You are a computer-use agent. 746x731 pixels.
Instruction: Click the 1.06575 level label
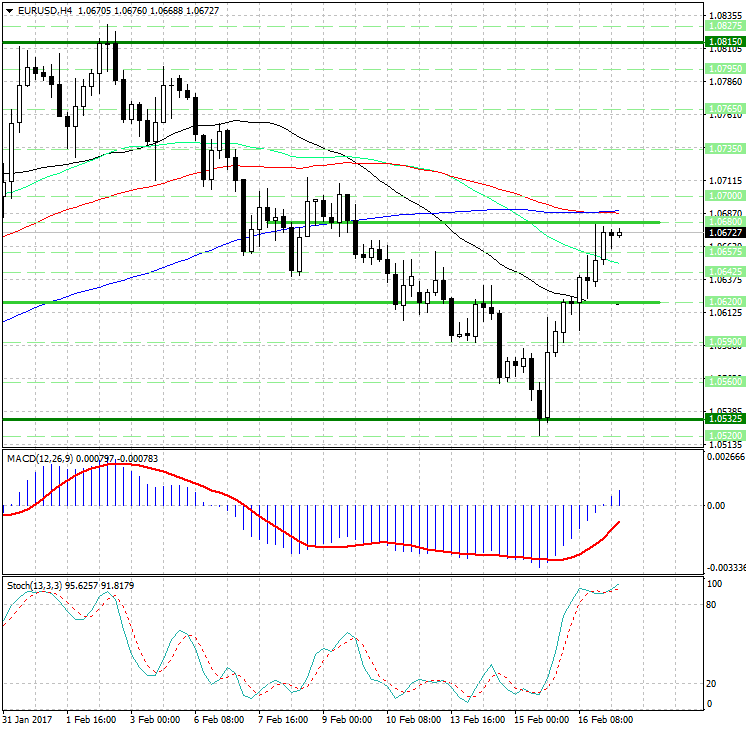tap(725, 251)
